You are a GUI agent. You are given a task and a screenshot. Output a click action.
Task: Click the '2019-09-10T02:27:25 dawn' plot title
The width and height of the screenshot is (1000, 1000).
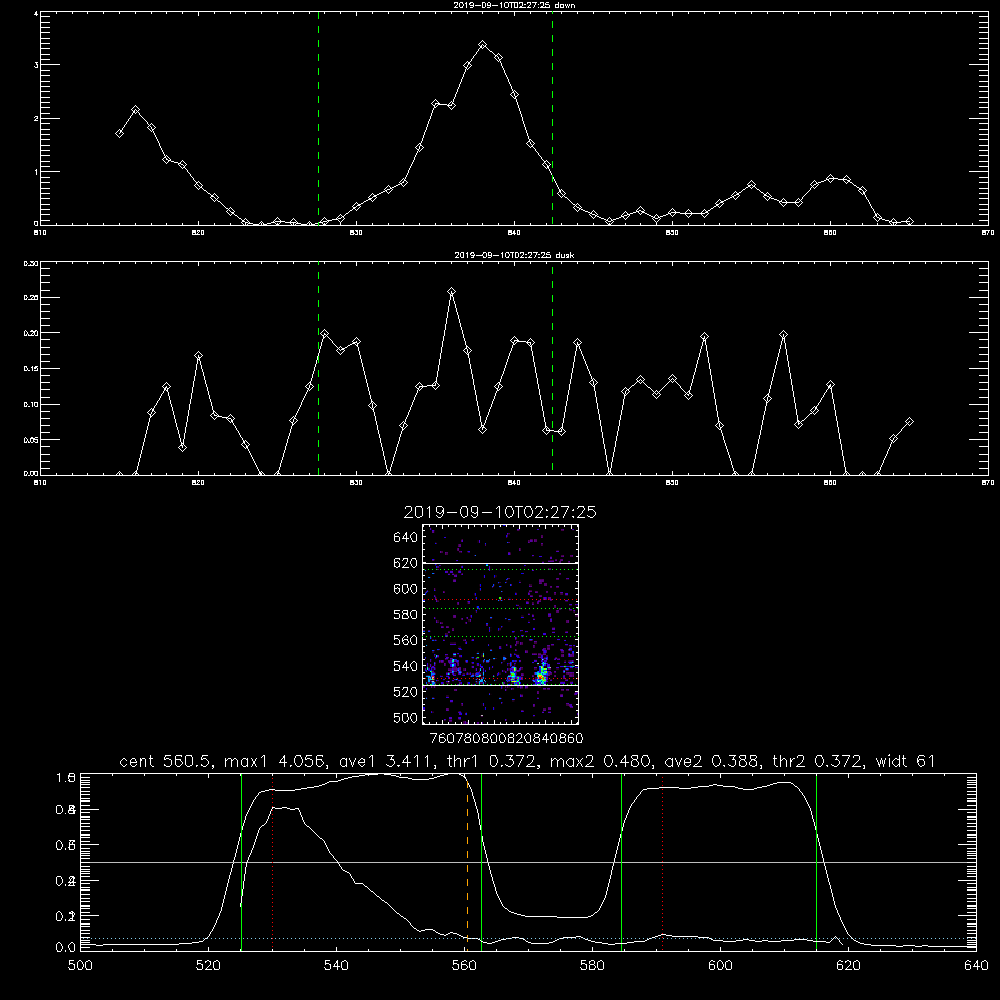[514, 5]
